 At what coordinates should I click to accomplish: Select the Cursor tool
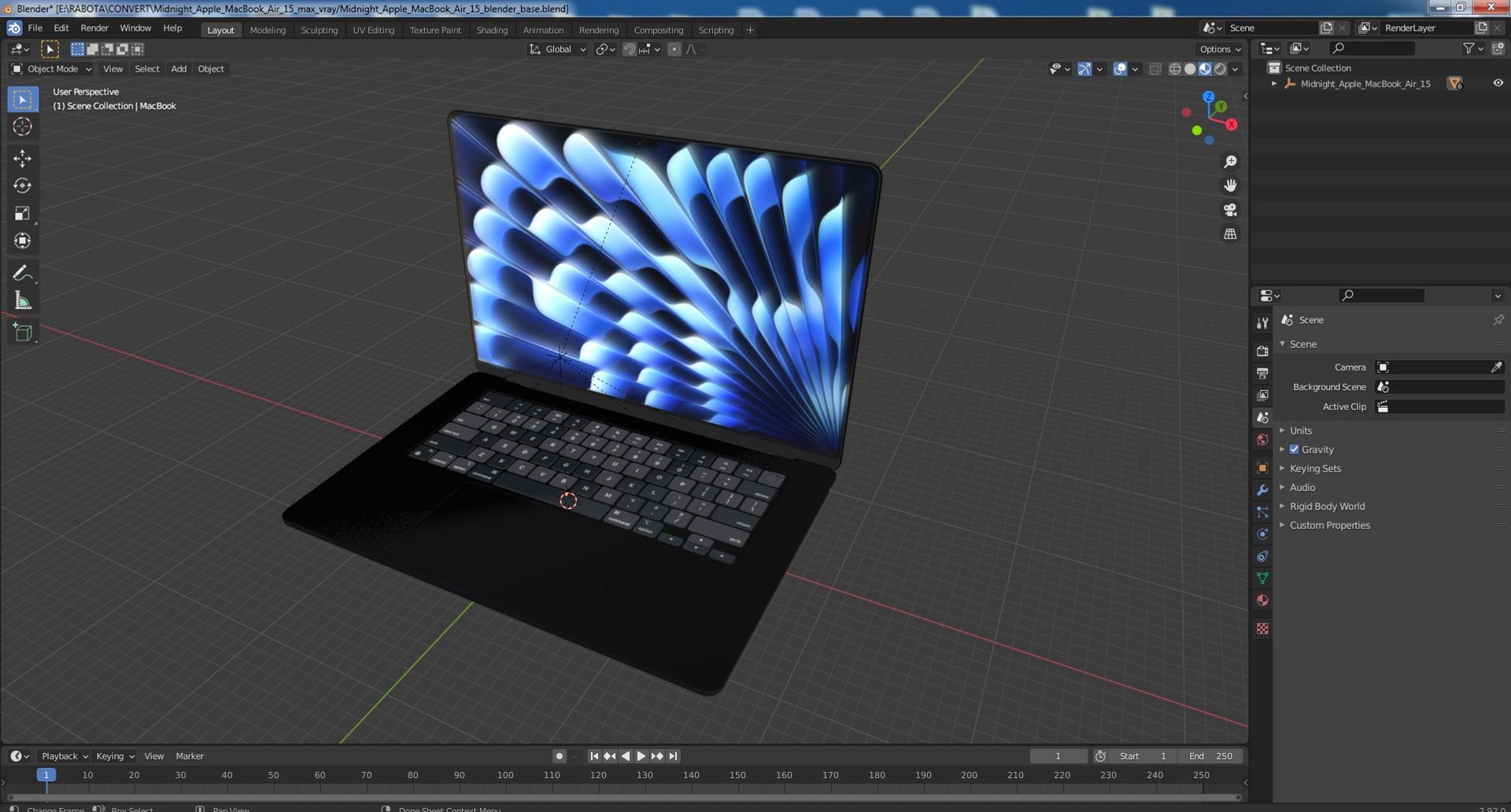point(22,127)
